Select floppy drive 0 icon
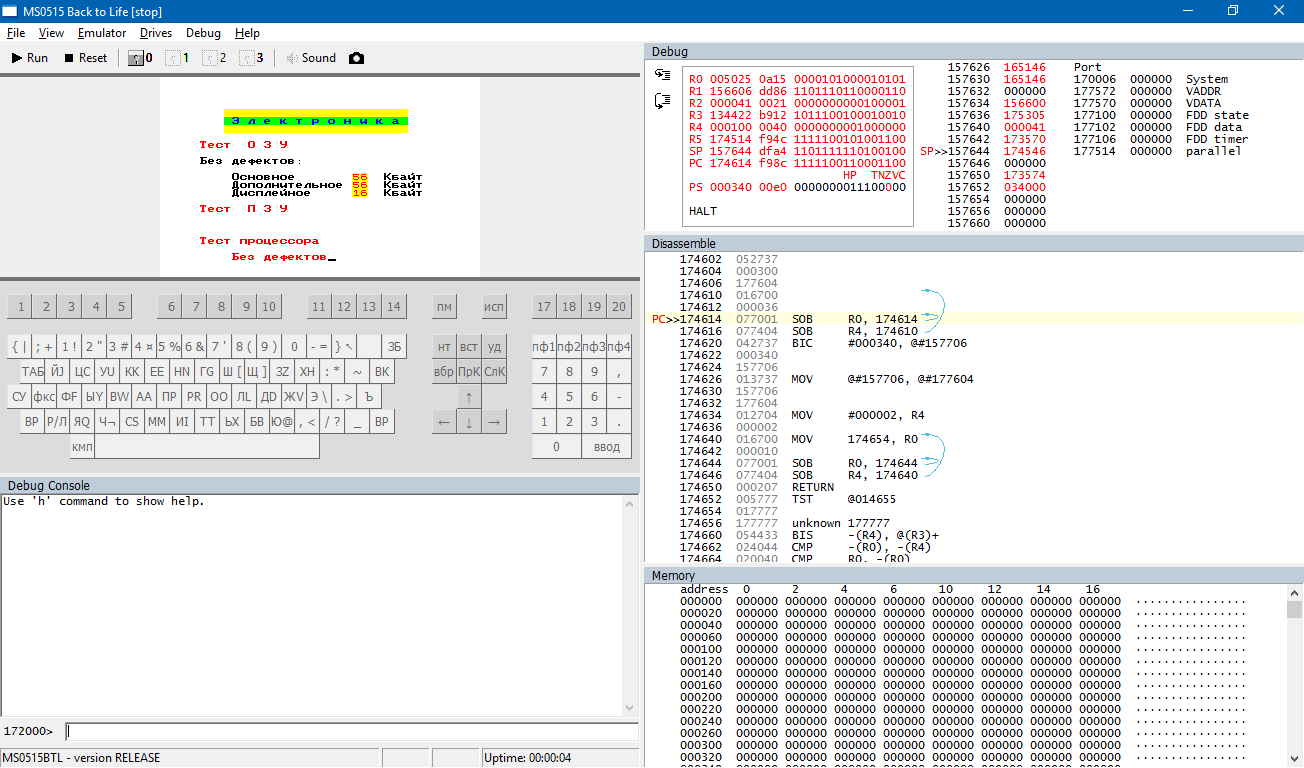 point(141,58)
